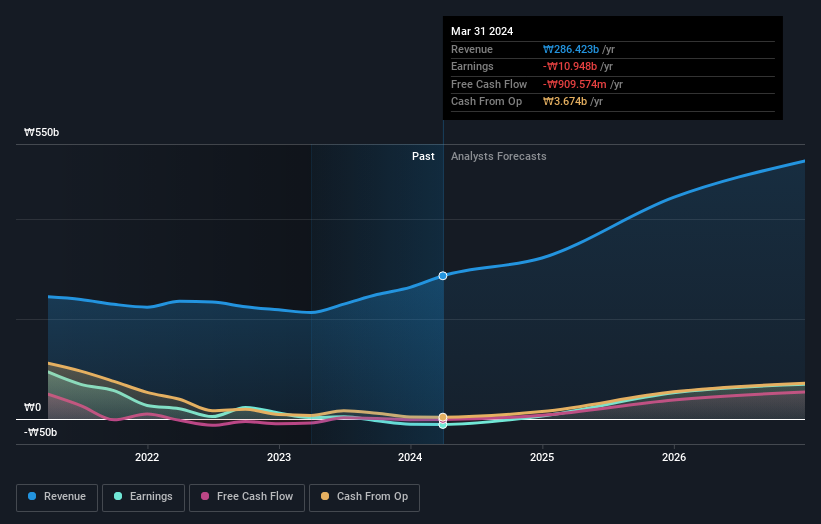Screen dimensions: 821x524
Task: Click the Mar 31 2024 tooltip date
Action: (482, 31)
